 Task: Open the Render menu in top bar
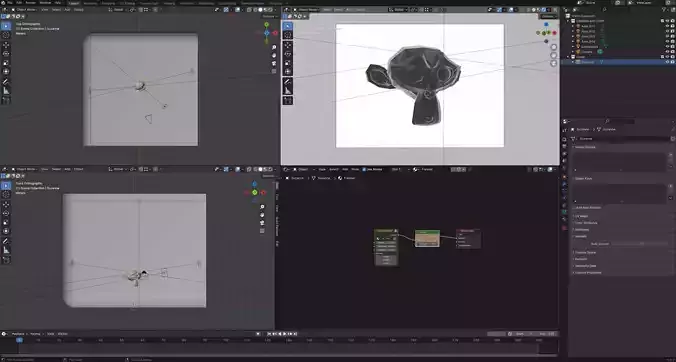[31, 3]
